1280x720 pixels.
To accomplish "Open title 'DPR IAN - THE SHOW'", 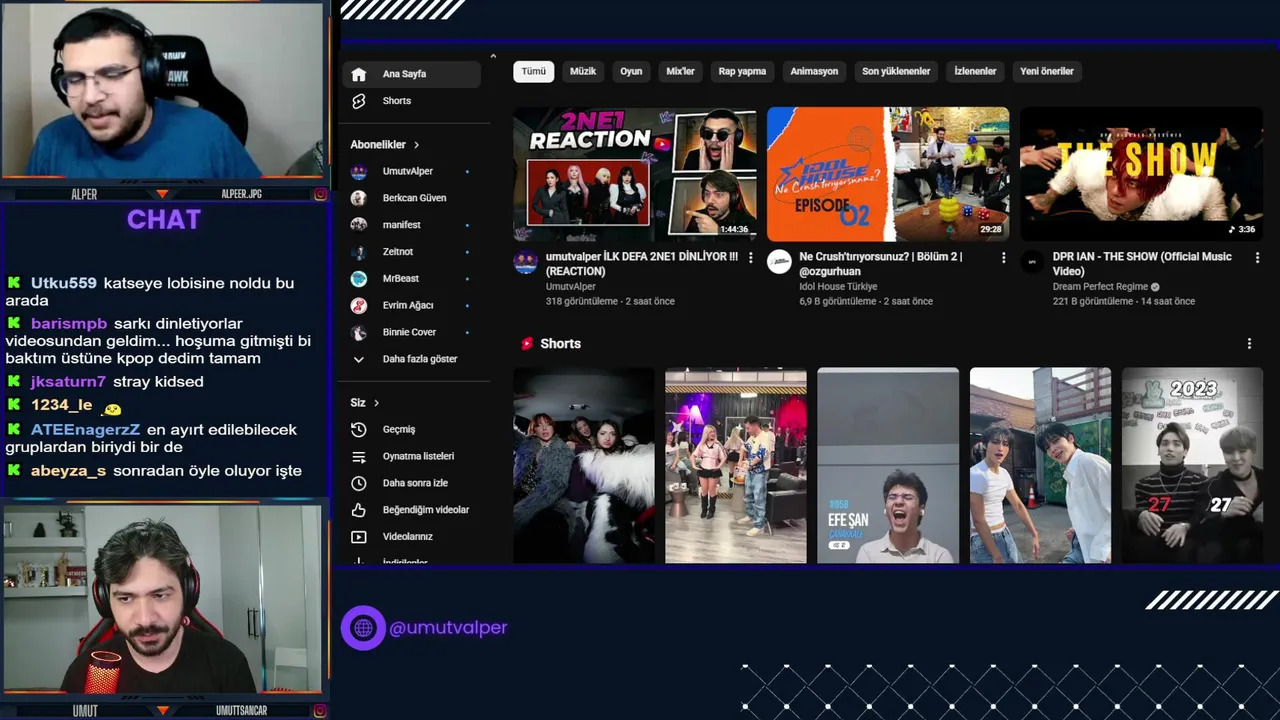I will click(1142, 264).
